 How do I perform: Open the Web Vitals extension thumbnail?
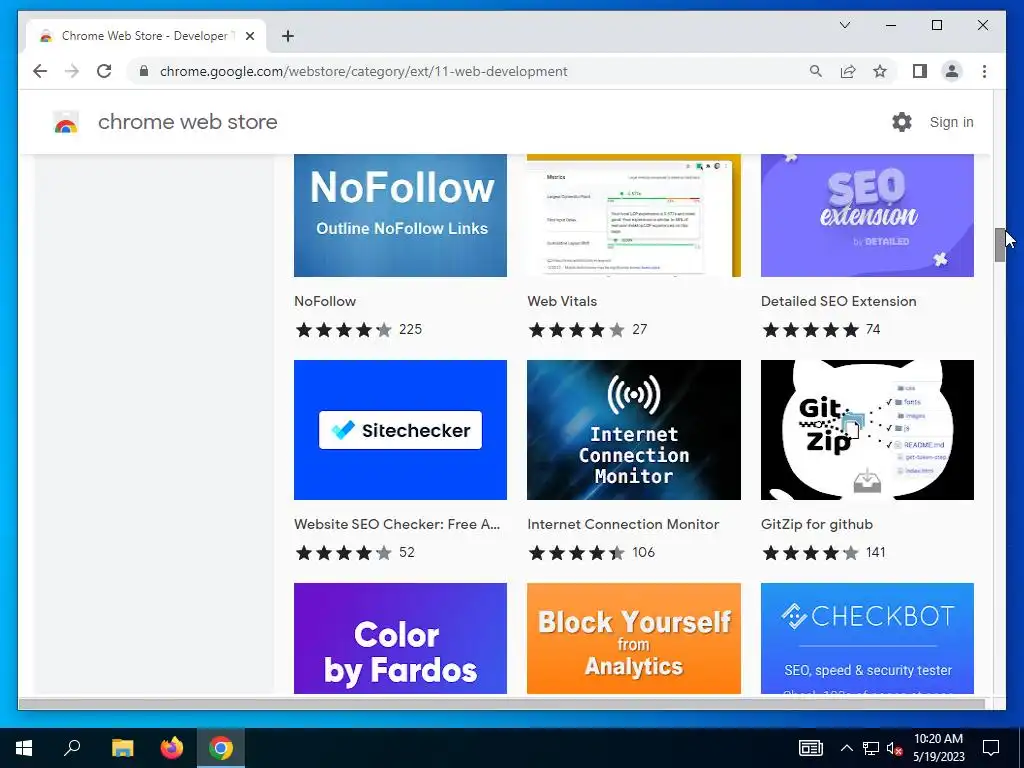(633, 216)
